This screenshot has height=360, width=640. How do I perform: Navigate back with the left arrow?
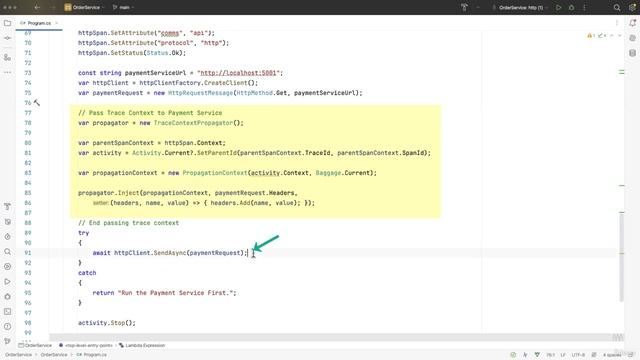click(37, 7)
